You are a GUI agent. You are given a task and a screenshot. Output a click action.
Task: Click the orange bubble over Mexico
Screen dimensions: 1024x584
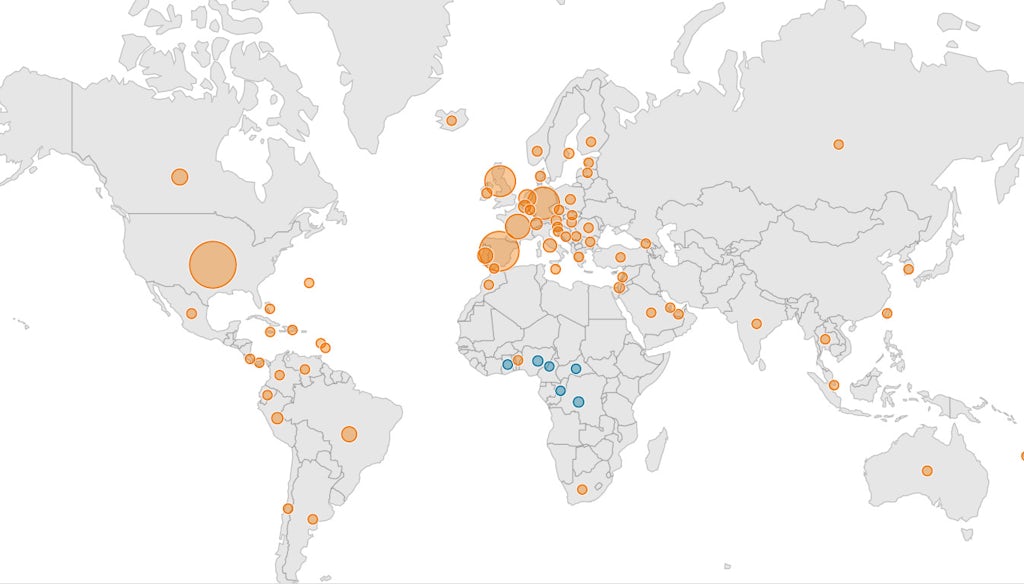pos(191,314)
